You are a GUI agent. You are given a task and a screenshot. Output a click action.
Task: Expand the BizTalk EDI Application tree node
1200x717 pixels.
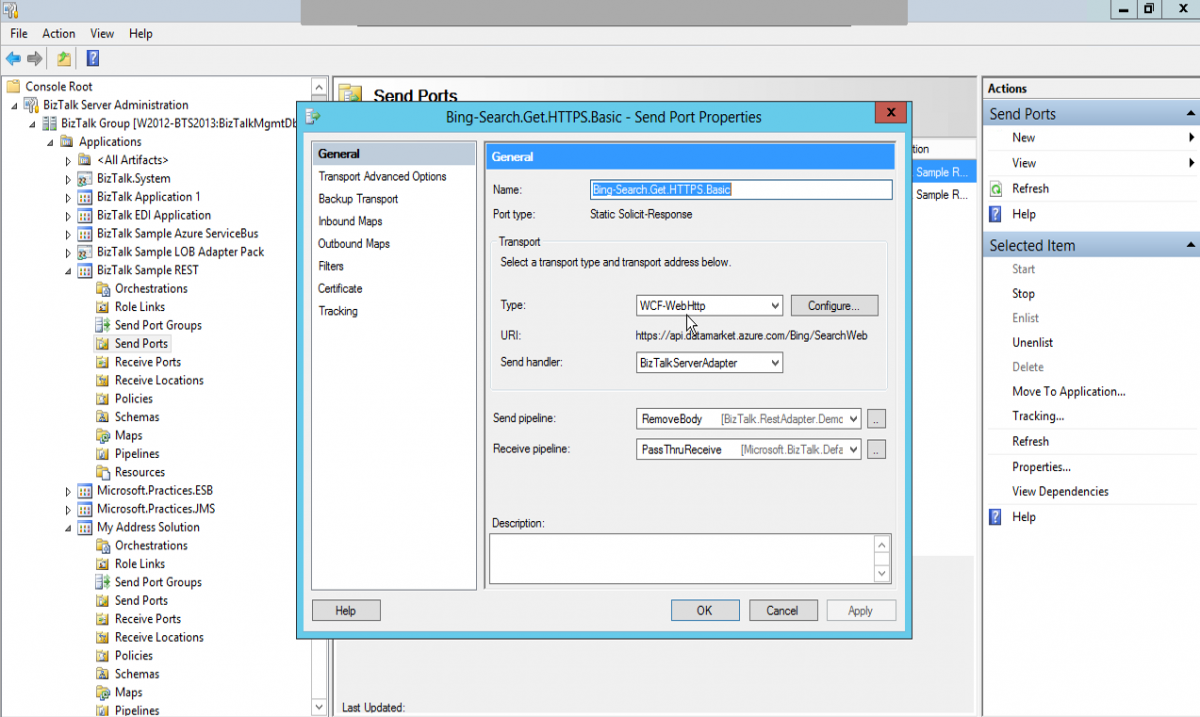pyautogui.click(x=68, y=216)
